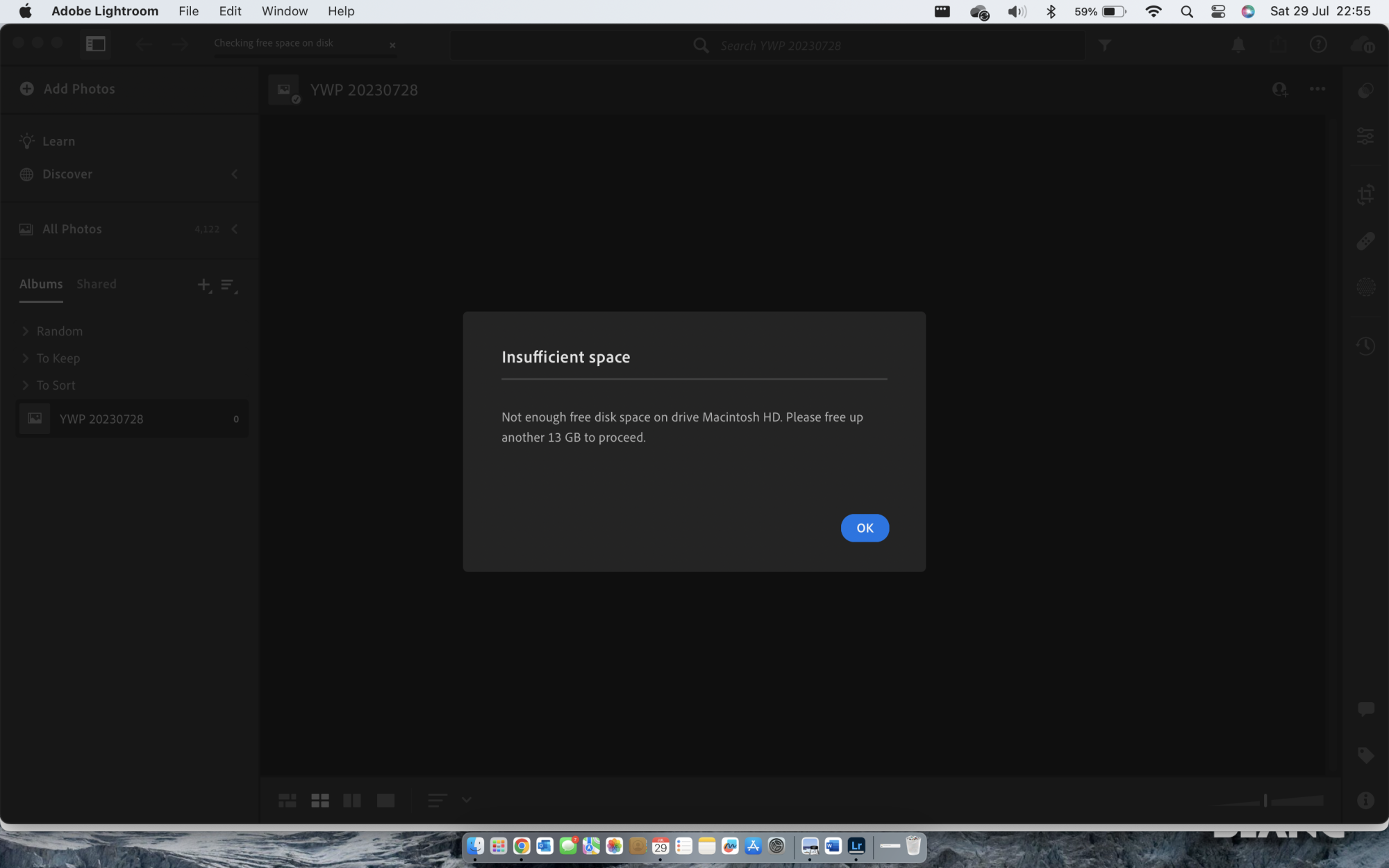Switch to compare view
This screenshot has height=868, width=1389.
[352, 800]
